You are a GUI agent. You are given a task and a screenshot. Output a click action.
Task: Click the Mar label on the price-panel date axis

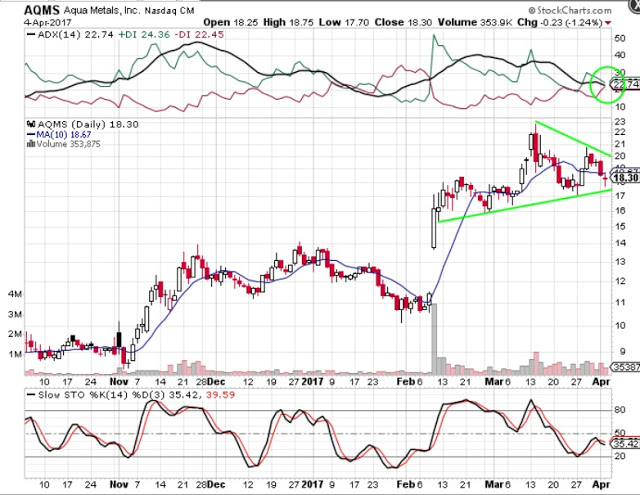493,382
